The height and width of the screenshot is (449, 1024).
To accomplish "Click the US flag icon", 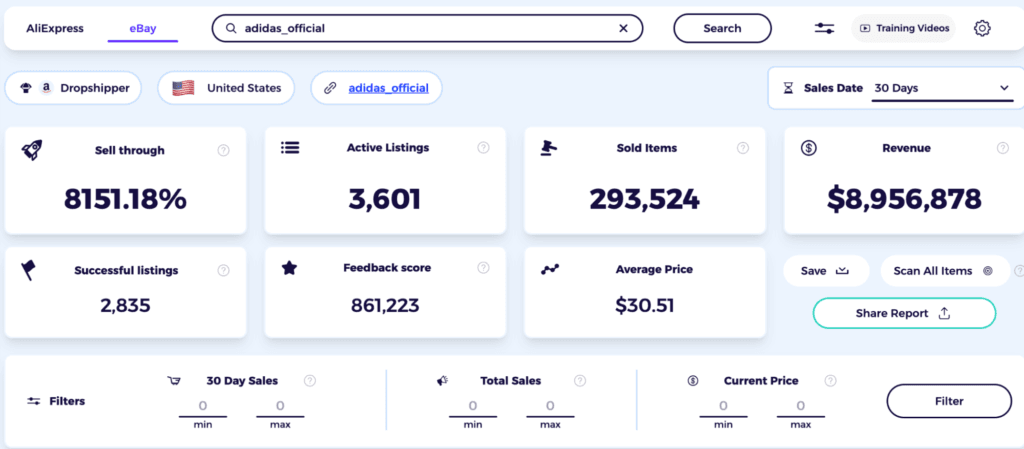I will (x=184, y=88).
